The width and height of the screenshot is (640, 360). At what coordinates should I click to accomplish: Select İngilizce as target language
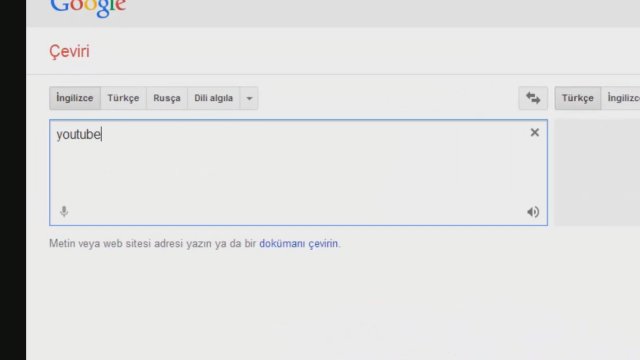[620, 98]
